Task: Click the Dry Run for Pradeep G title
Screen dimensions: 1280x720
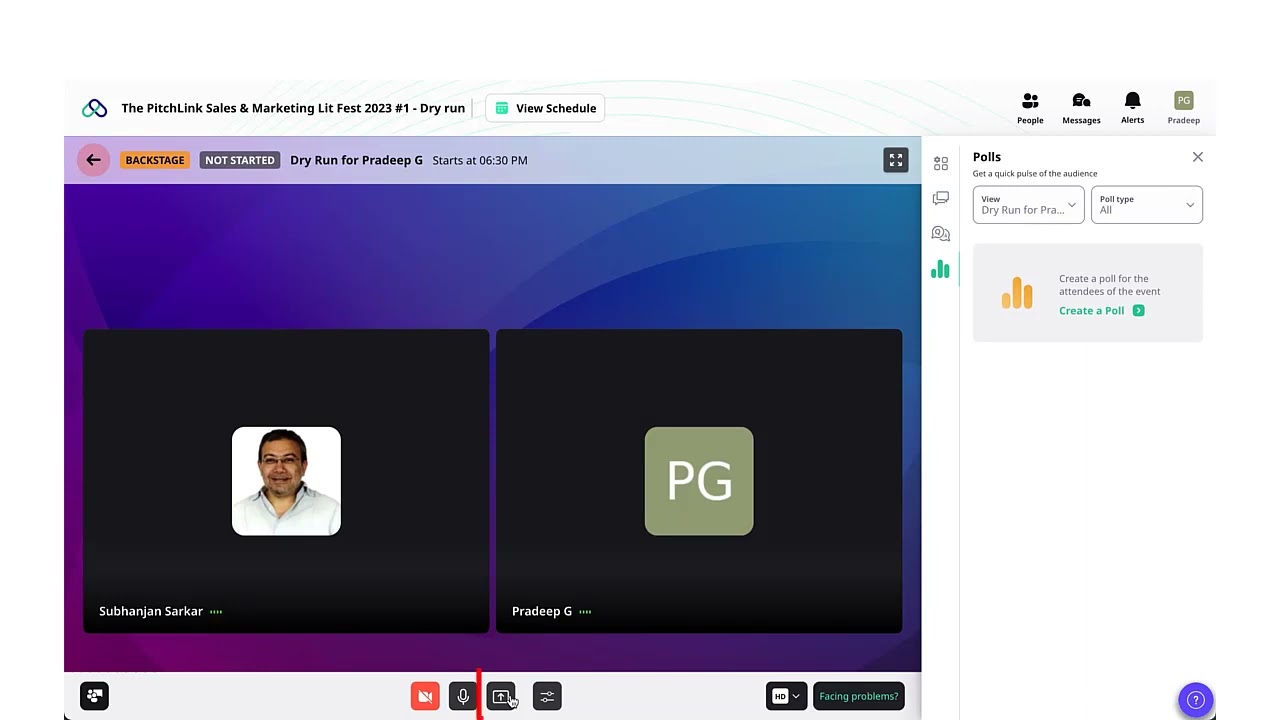Action: [356, 160]
